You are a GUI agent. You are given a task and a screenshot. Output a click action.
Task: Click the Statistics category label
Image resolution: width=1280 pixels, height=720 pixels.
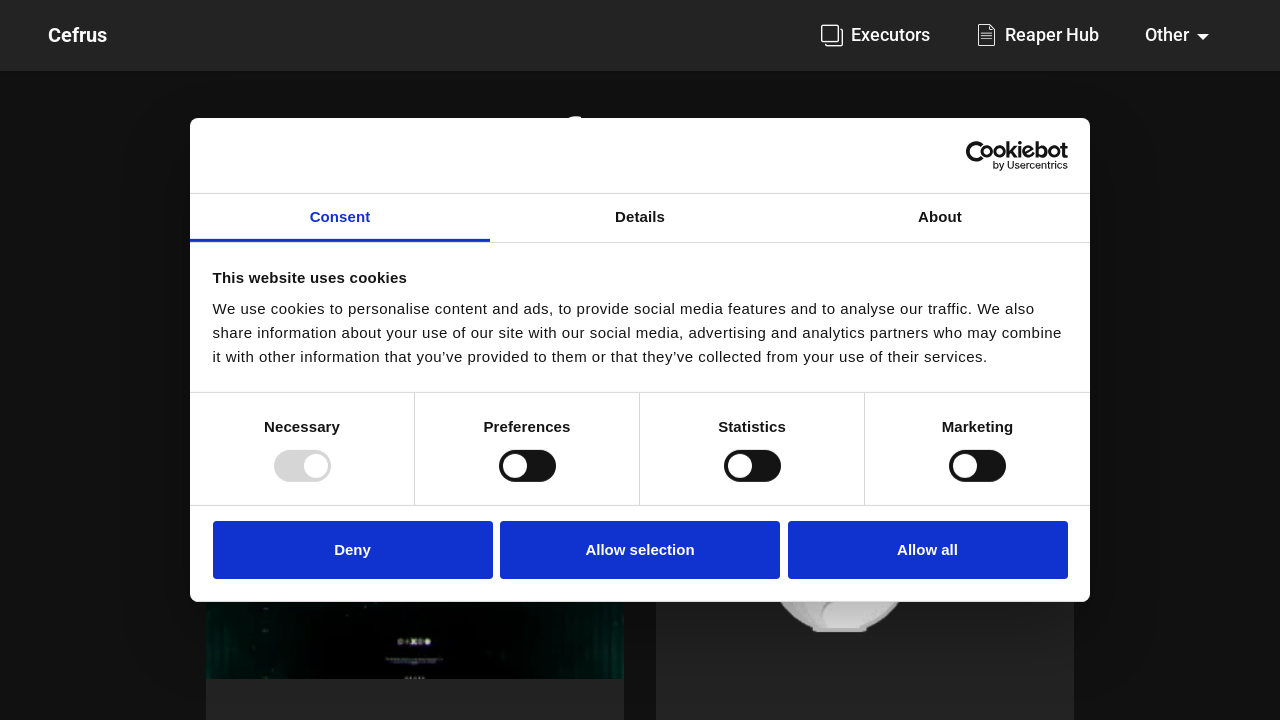pos(752,426)
